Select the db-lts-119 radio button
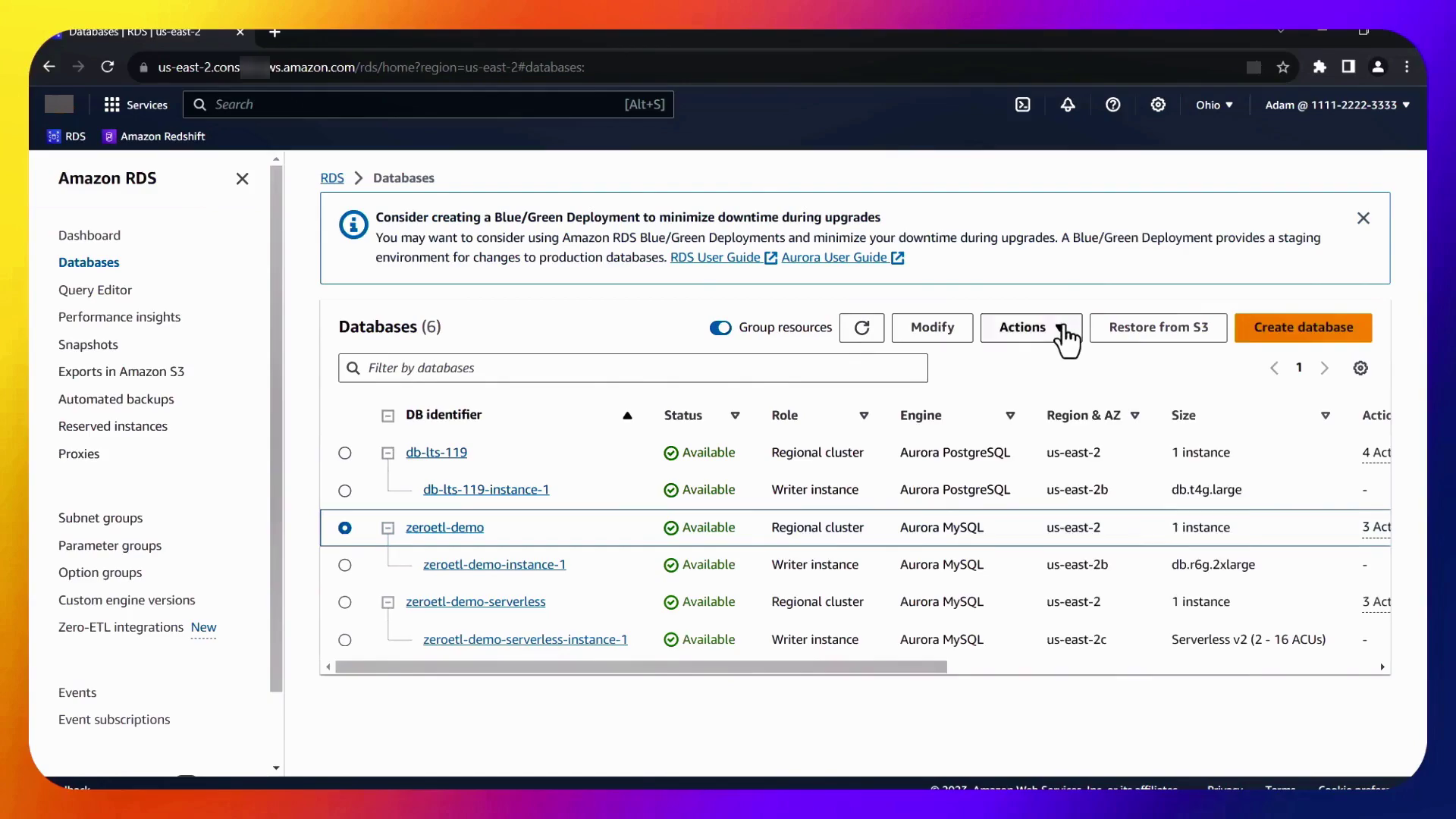 point(345,453)
